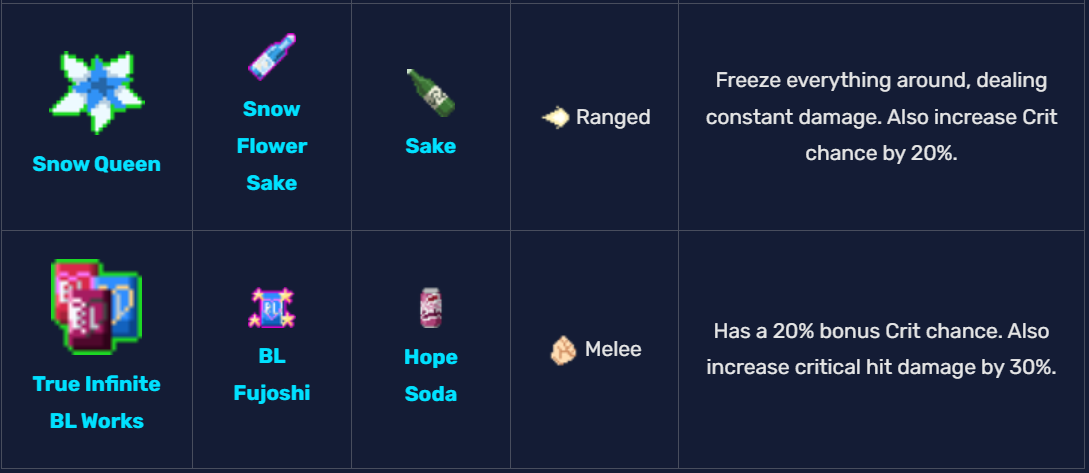1089x473 pixels.
Task: Open the Sake item link
Action: pos(430,146)
